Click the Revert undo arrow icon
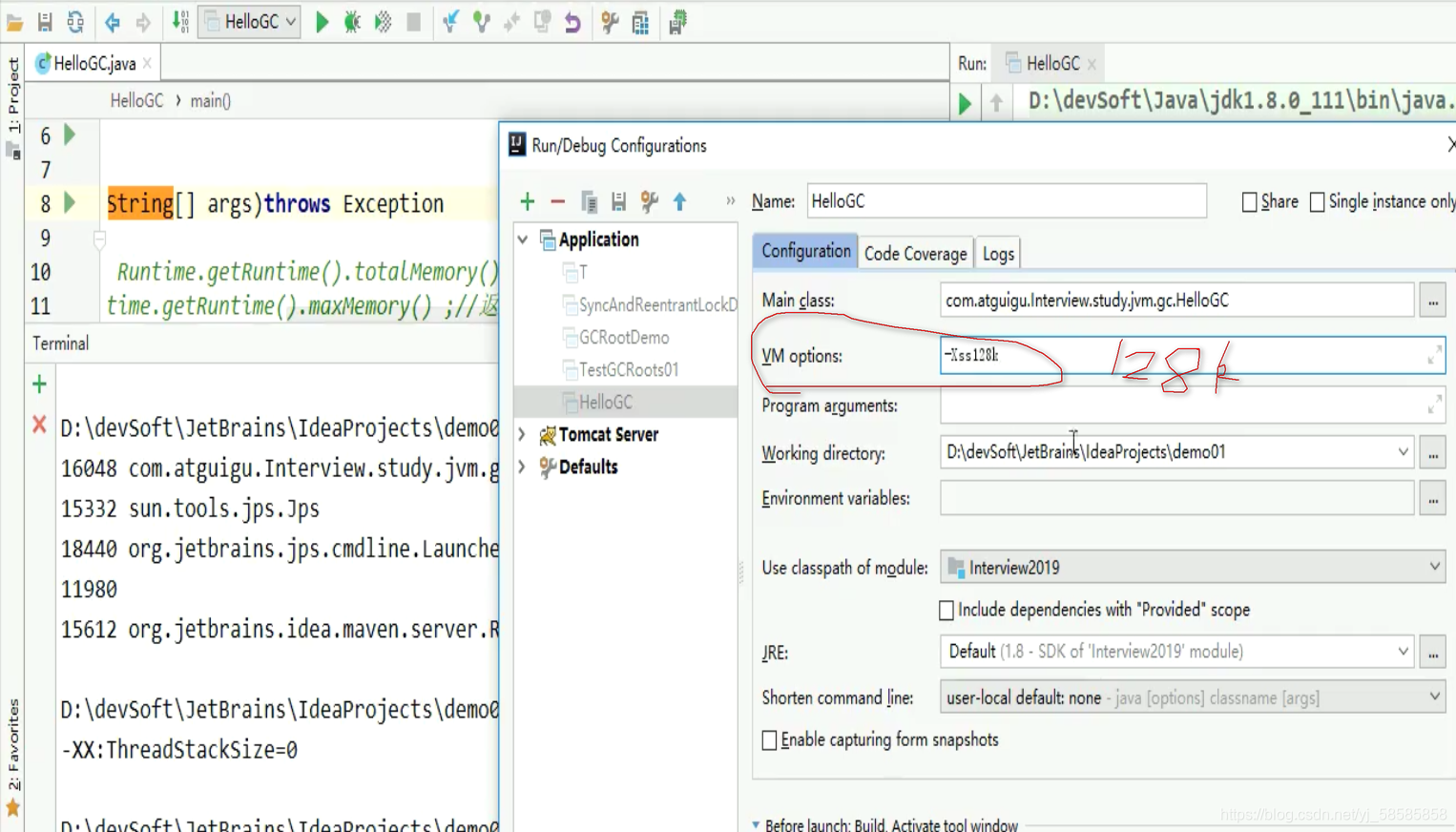This screenshot has height=832, width=1456. click(572, 22)
